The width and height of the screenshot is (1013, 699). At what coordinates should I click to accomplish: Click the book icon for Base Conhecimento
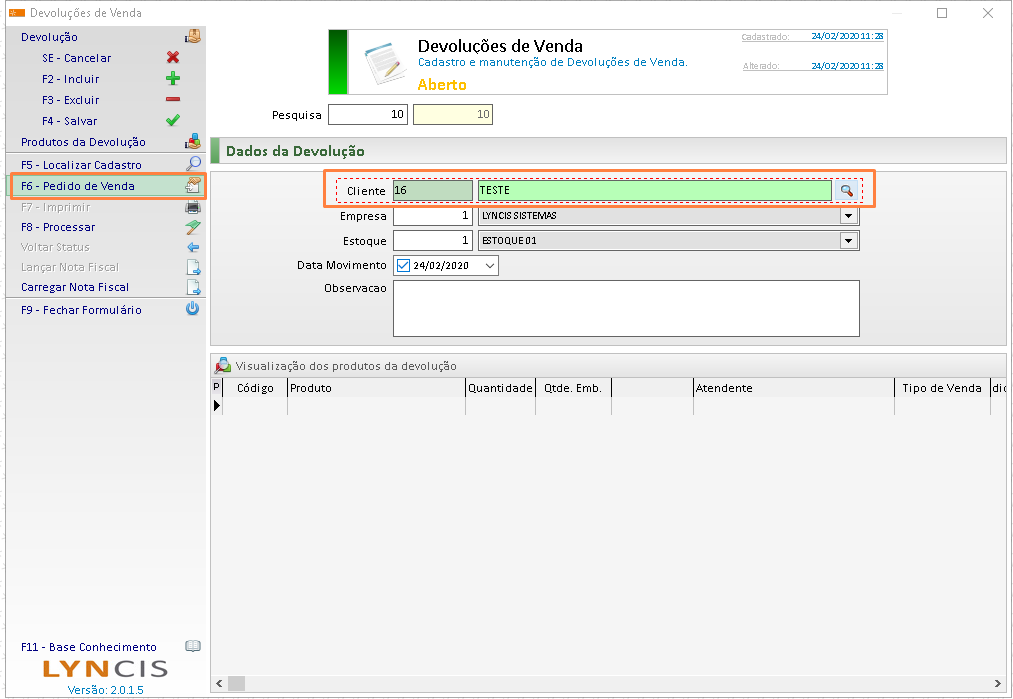[193, 647]
